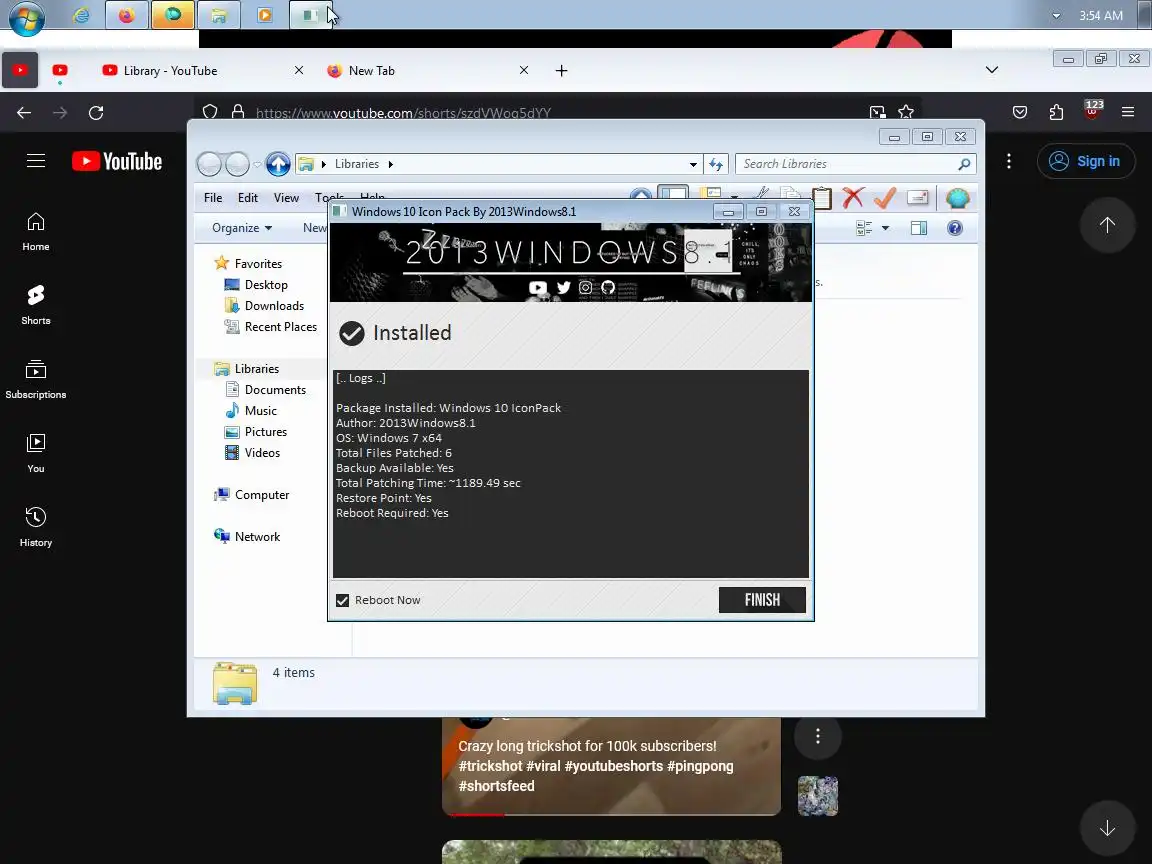Open History in YouTube sidebar

36,527
